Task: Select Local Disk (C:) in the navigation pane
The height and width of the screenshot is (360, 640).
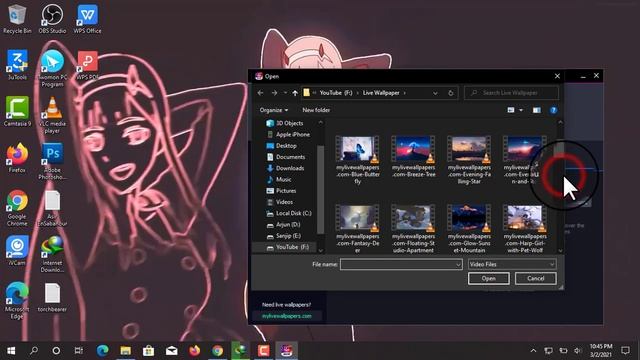Action: pyautogui.click(x=293, y=213)
